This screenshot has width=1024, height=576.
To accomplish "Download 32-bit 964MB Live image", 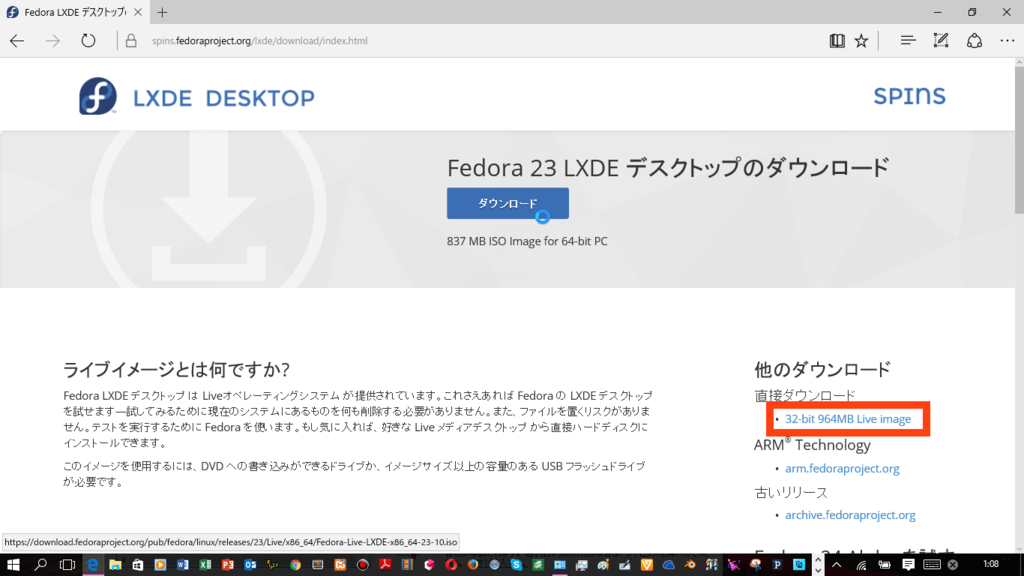I will point(848,419).
